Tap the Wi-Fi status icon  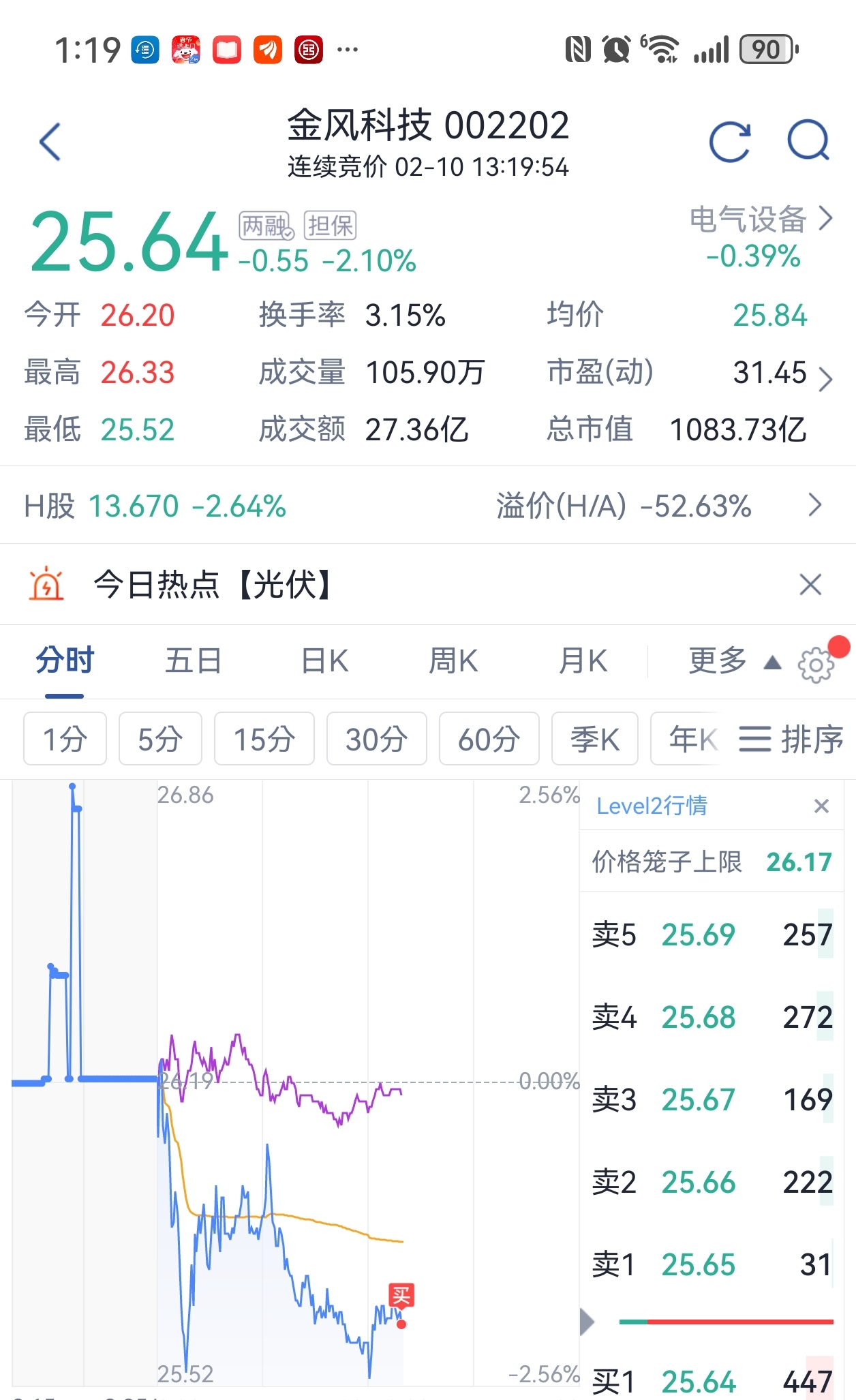click(660, 49)
